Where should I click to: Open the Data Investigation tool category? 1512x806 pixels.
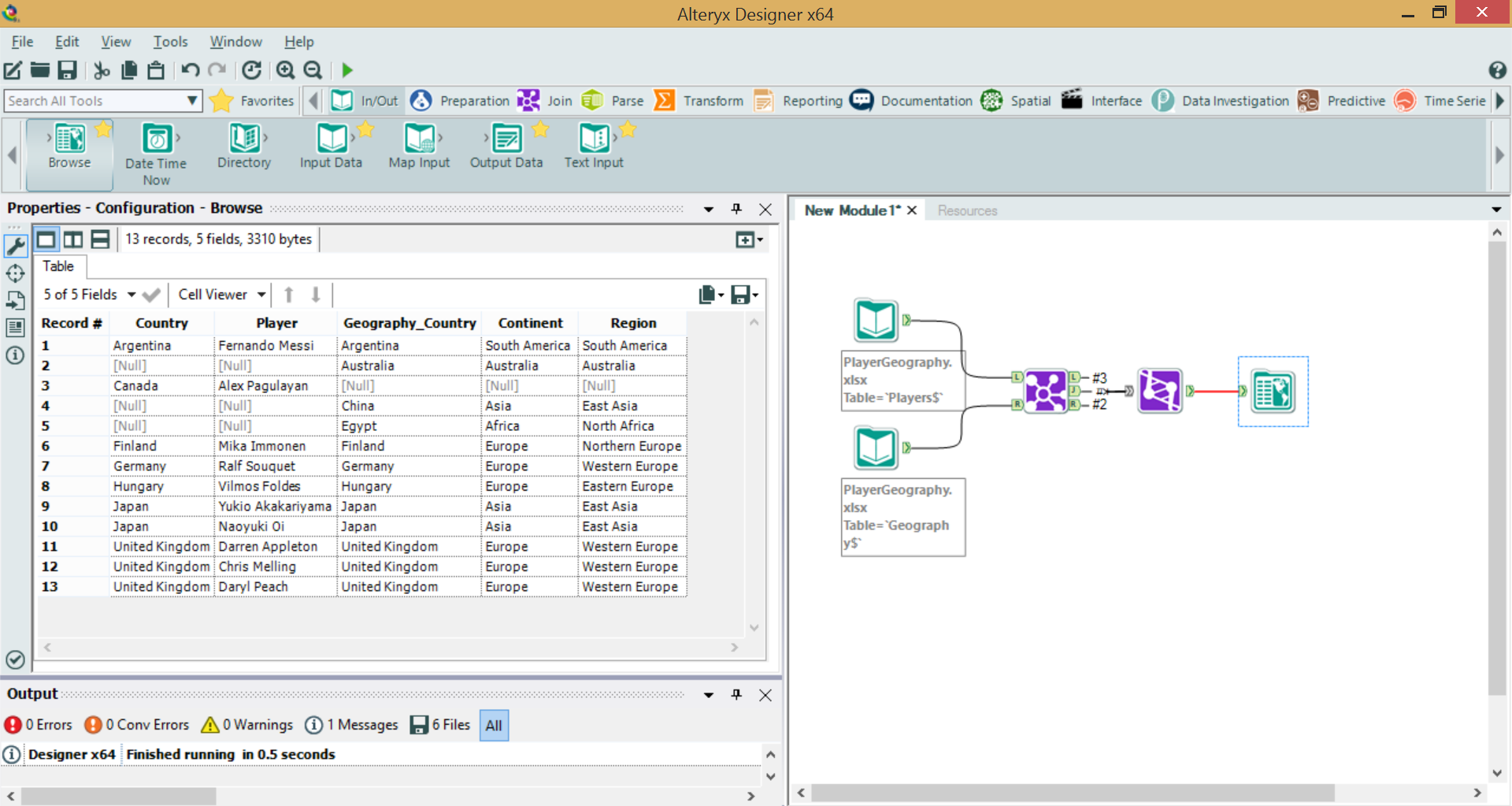click(1221, 101)
